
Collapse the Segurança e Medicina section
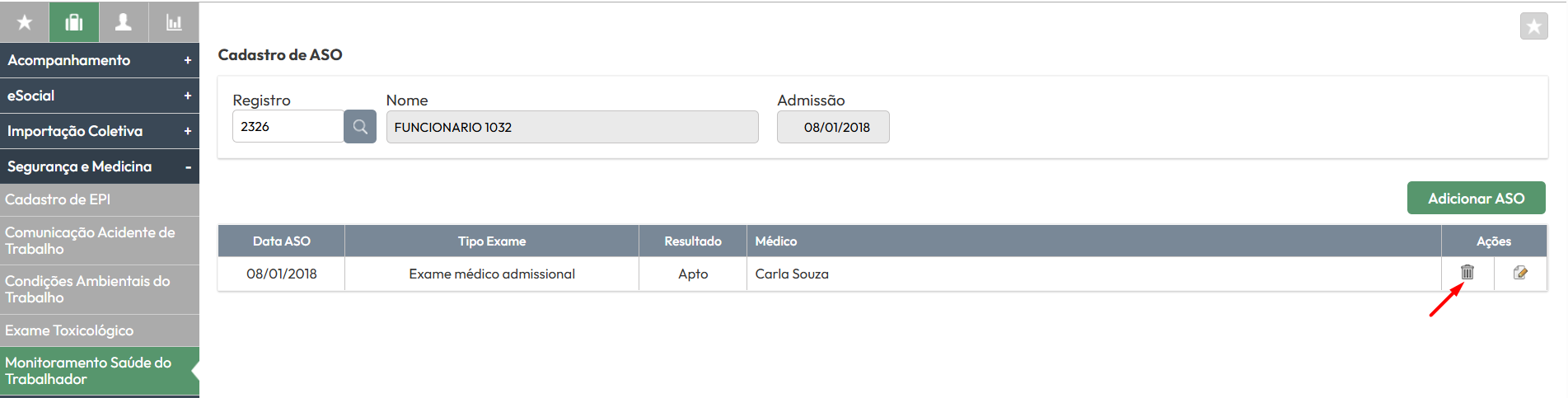click(x=99, y=166)
